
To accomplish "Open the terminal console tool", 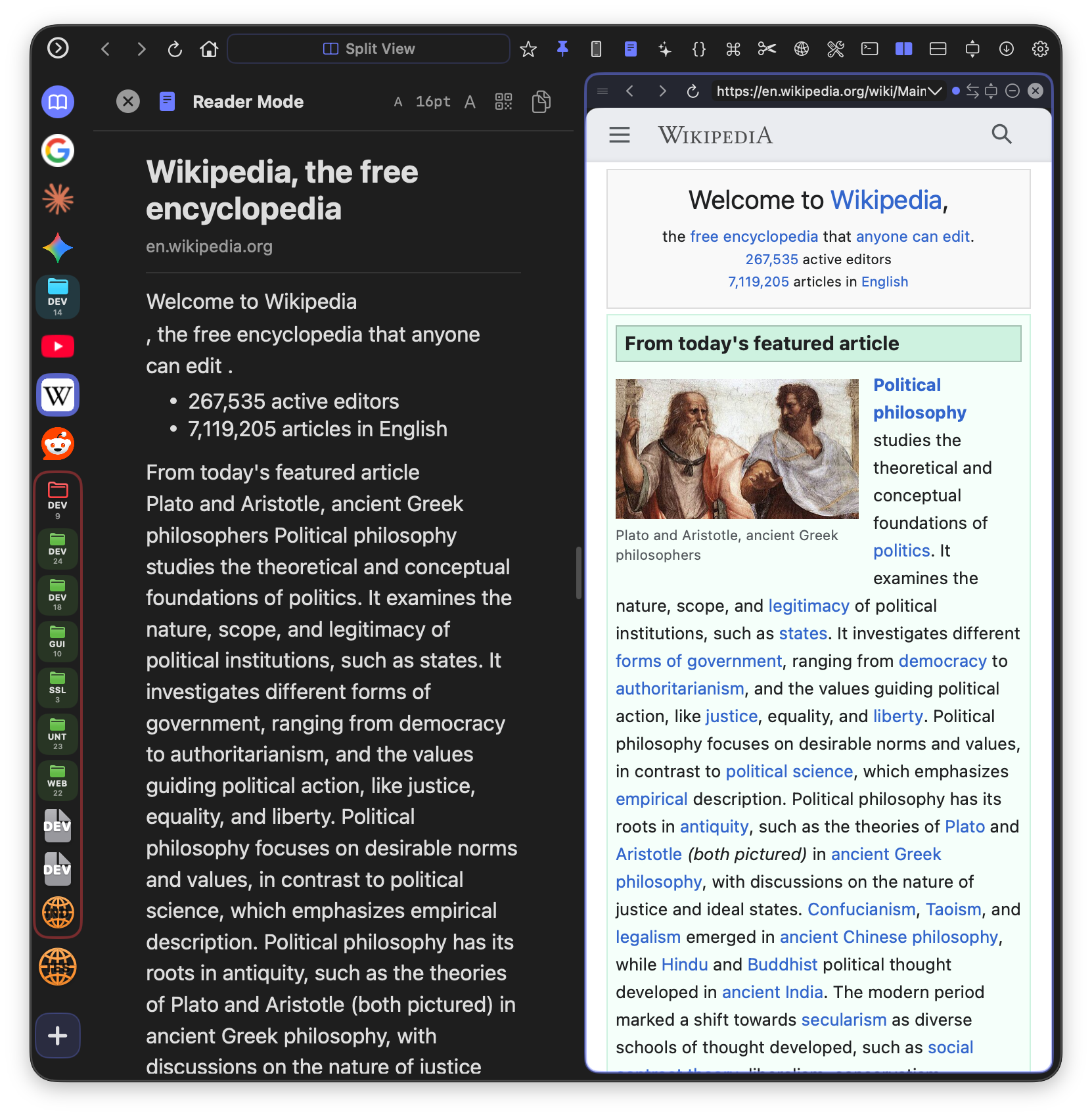I will [869, 49].
